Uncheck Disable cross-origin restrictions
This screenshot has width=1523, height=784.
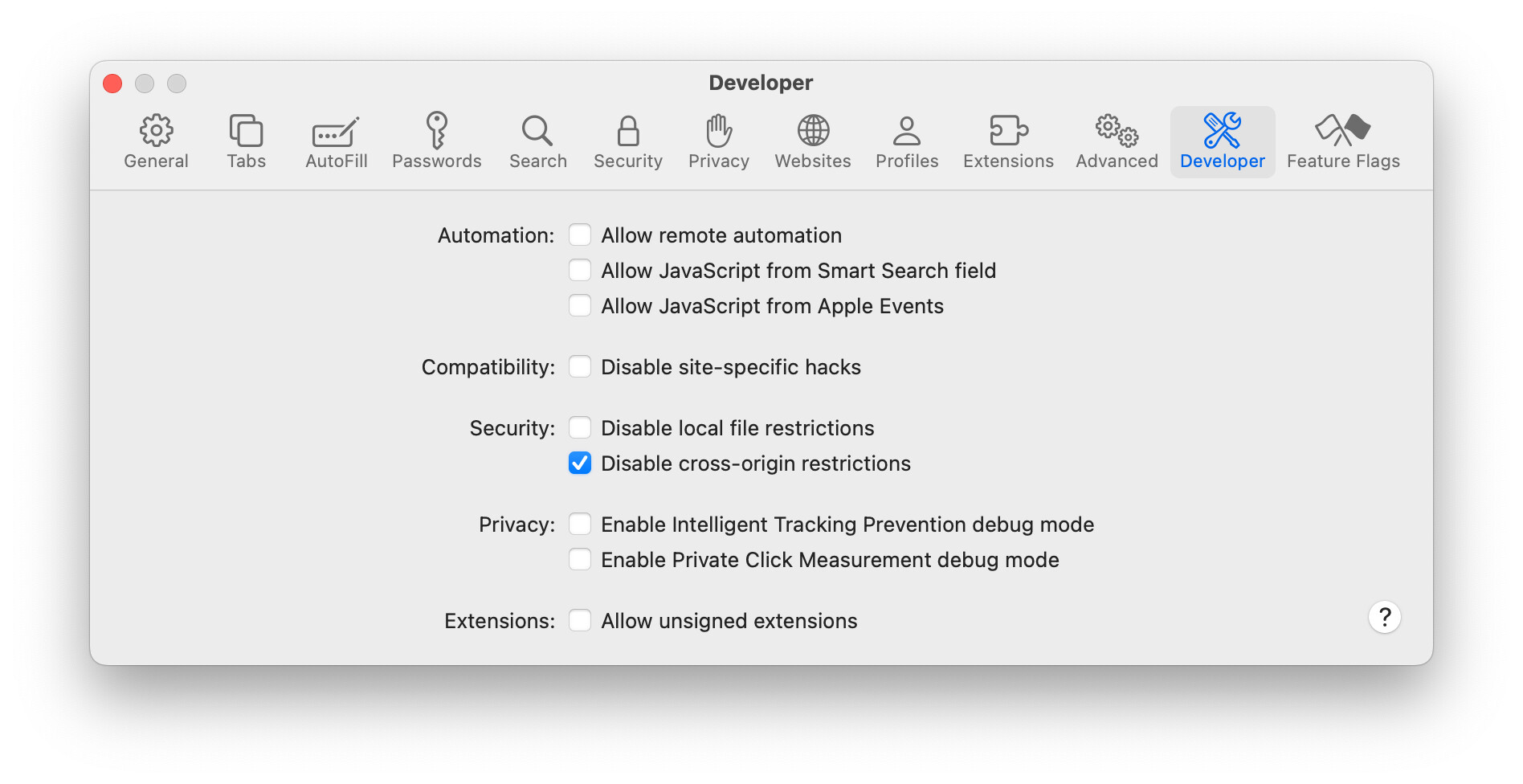[x=580, y=463]
